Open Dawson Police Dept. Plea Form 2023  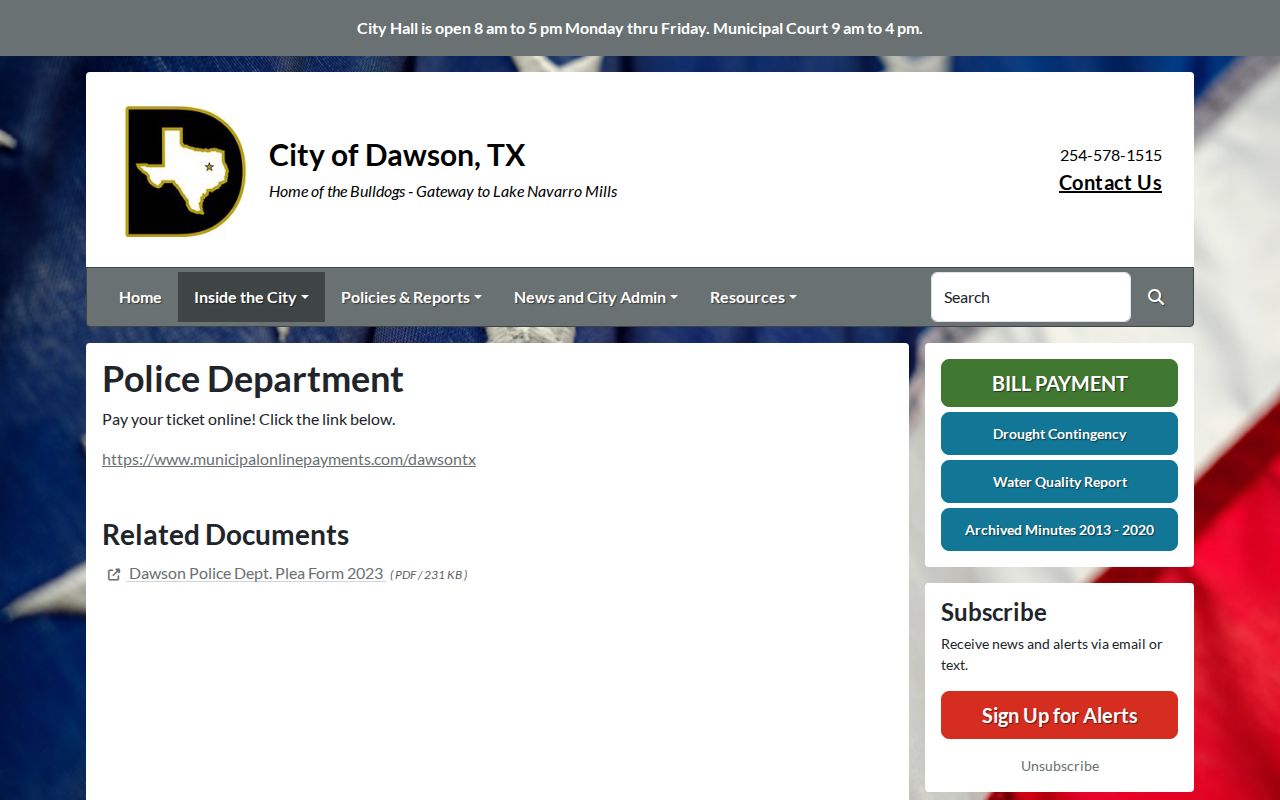(x=256, y=573)
